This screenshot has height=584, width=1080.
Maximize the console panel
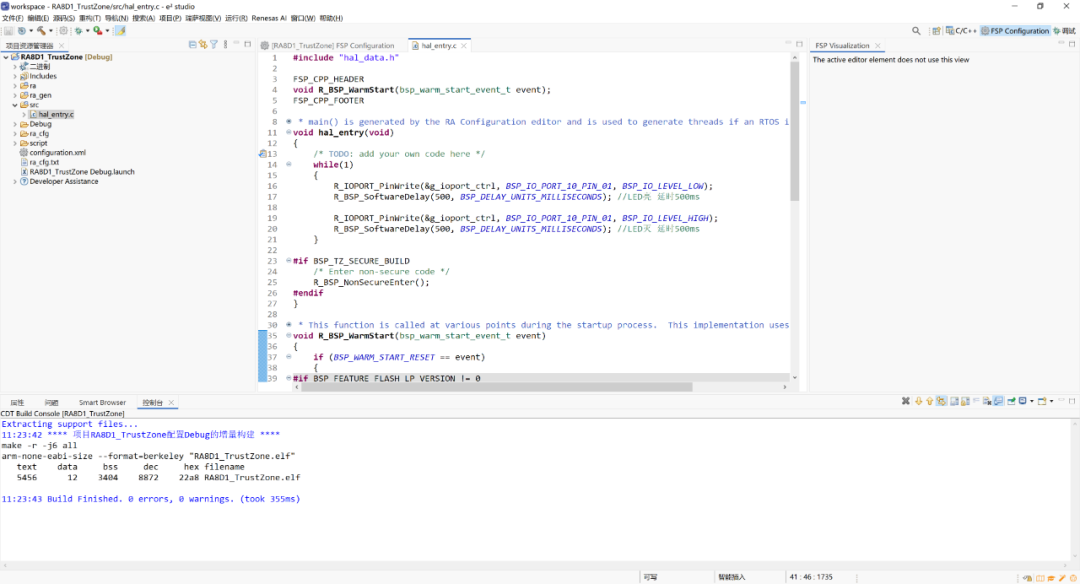(x=1072, y=401)
